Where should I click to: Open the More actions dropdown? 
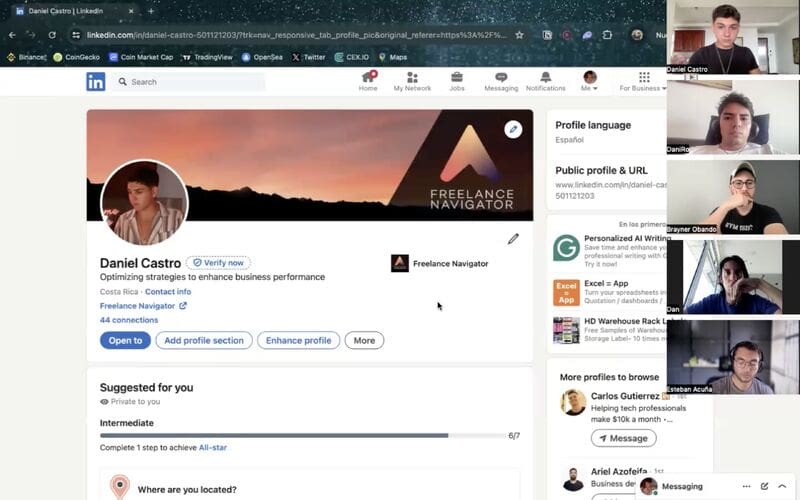pos(364,340)
